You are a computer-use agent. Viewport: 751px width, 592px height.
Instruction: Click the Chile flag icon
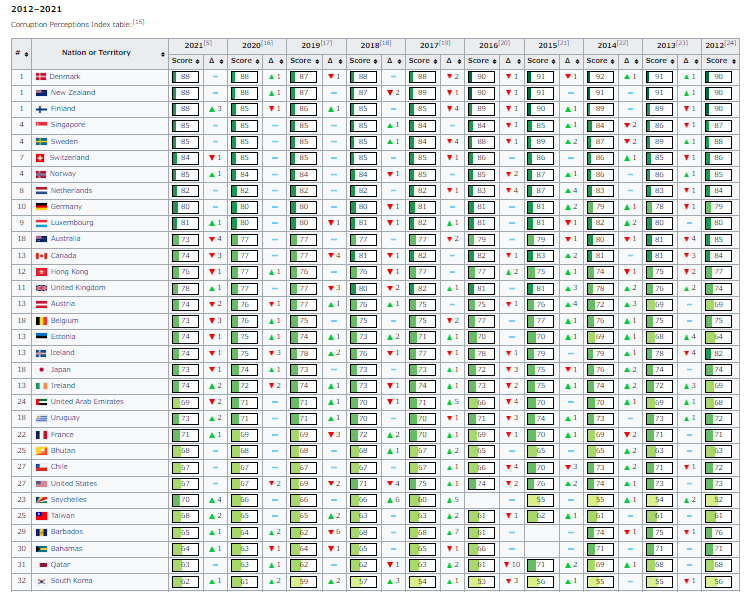click(41, 467)
